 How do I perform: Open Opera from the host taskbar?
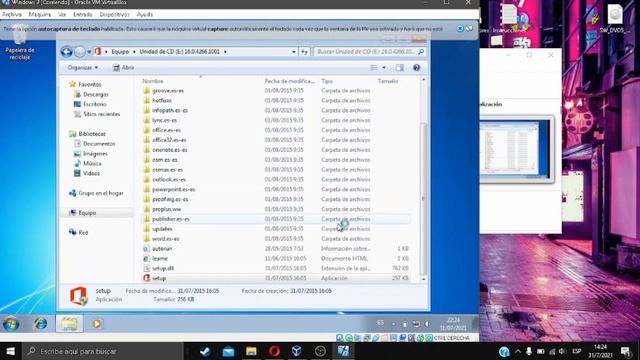(x=274, y=351)
